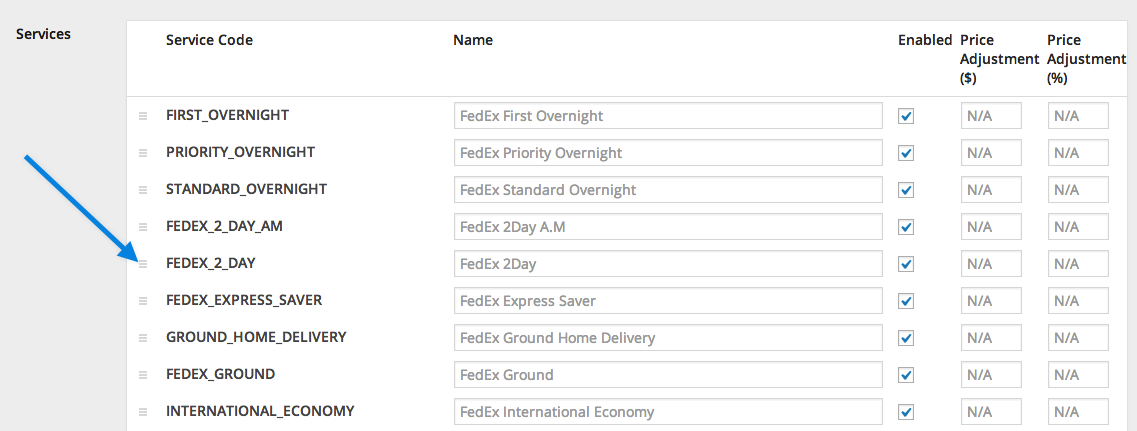Uncheck Enabled for FEDEX_2_DAY service
The image size is (1137, 431).
coord(906,264)
